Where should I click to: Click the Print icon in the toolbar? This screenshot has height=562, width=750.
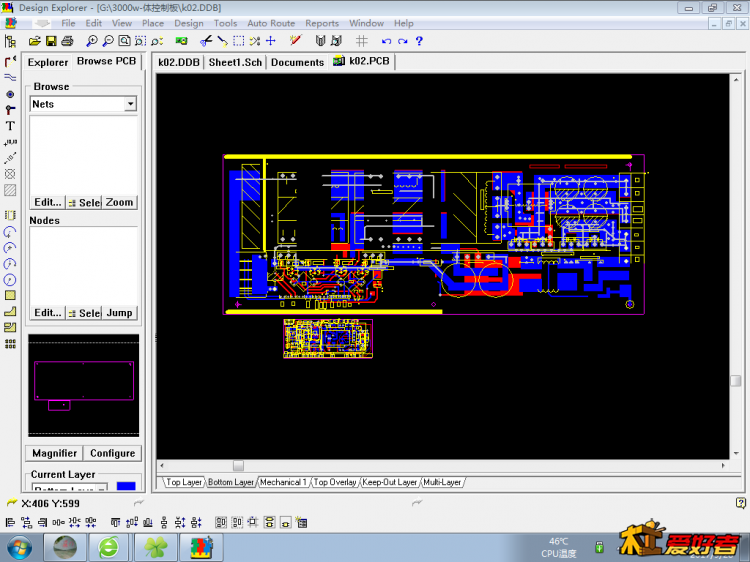point(67,41)
